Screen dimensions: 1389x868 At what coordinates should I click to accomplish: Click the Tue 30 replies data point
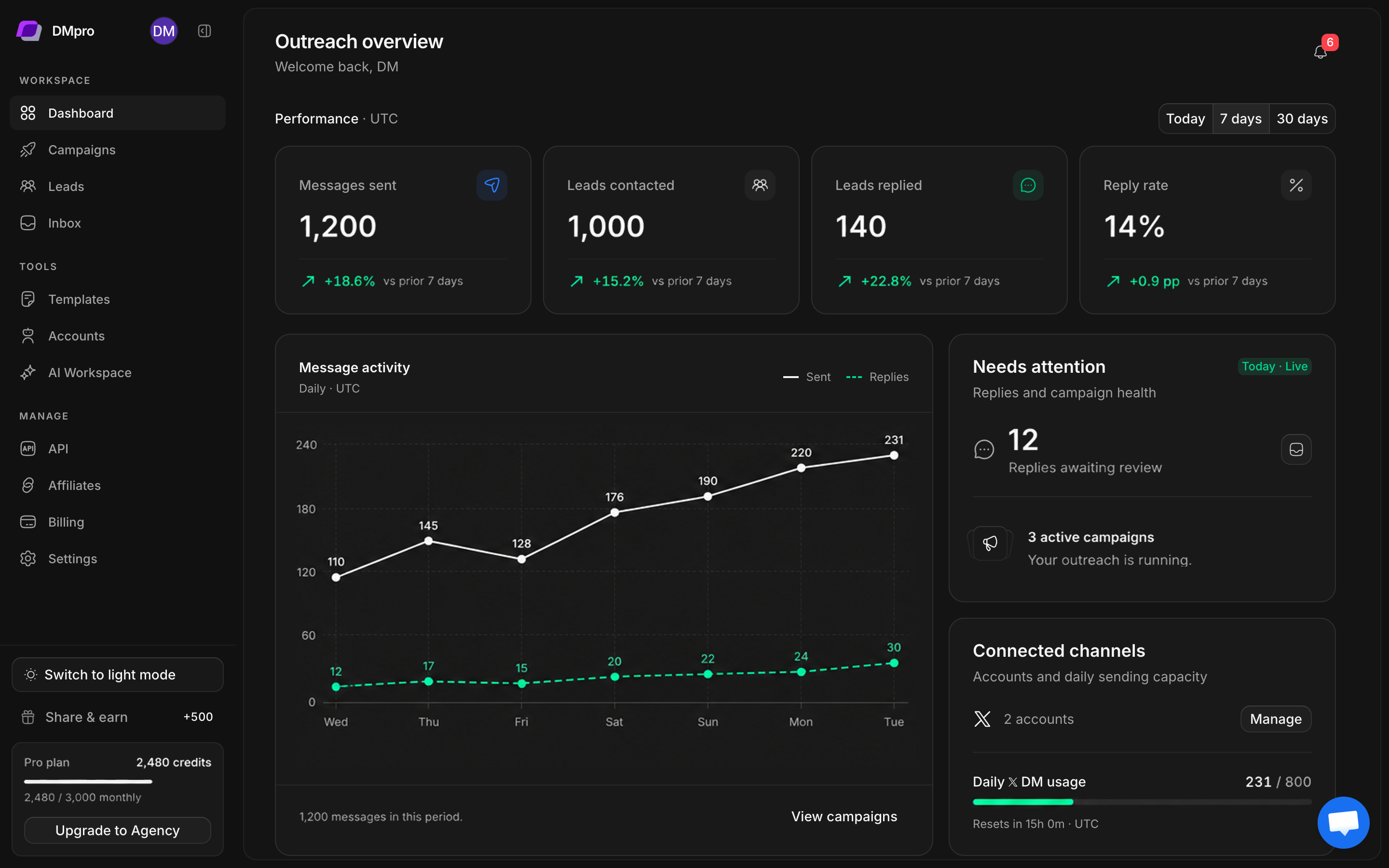coord(894,663)
